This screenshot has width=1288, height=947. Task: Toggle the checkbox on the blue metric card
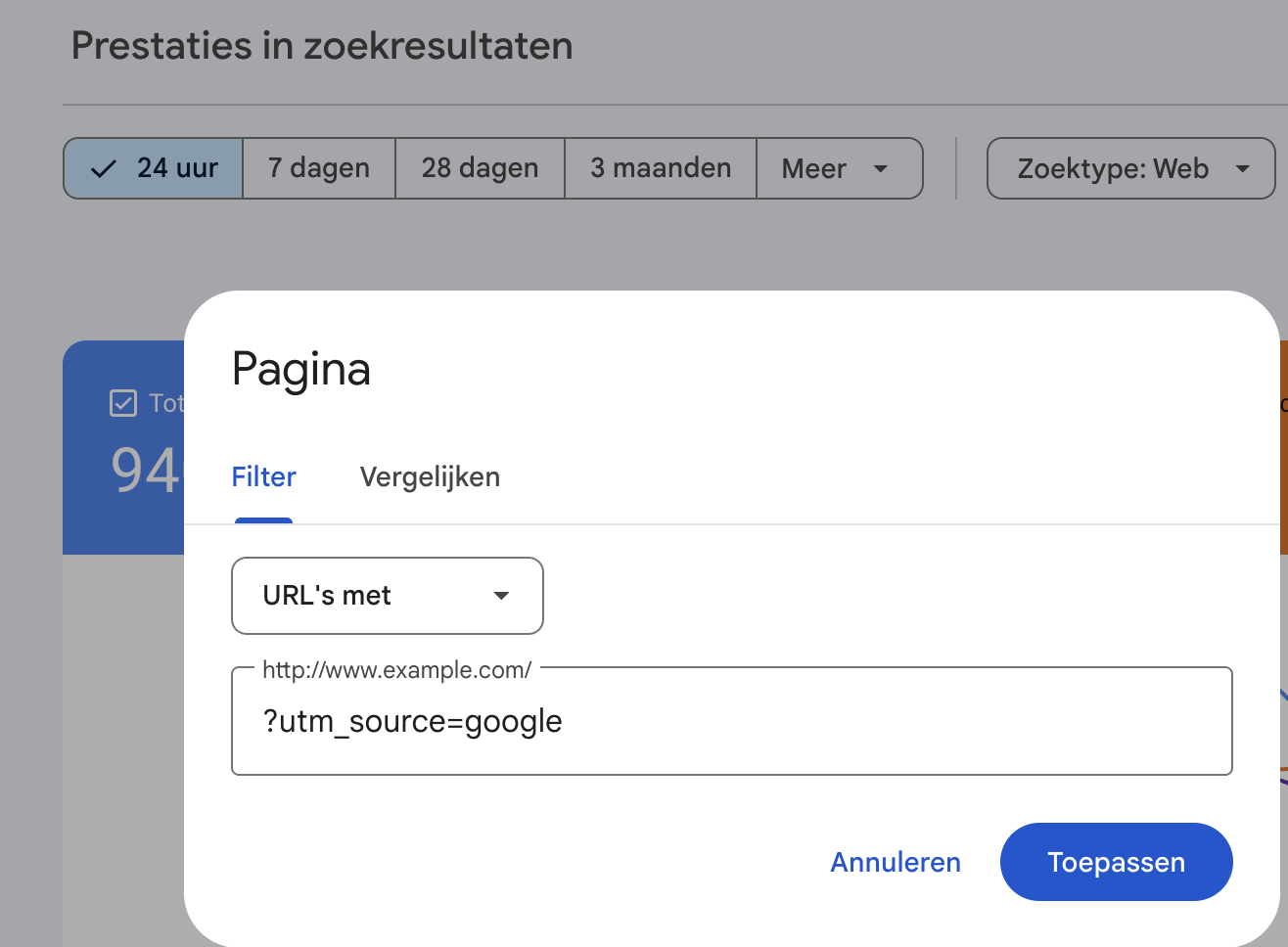123,403
